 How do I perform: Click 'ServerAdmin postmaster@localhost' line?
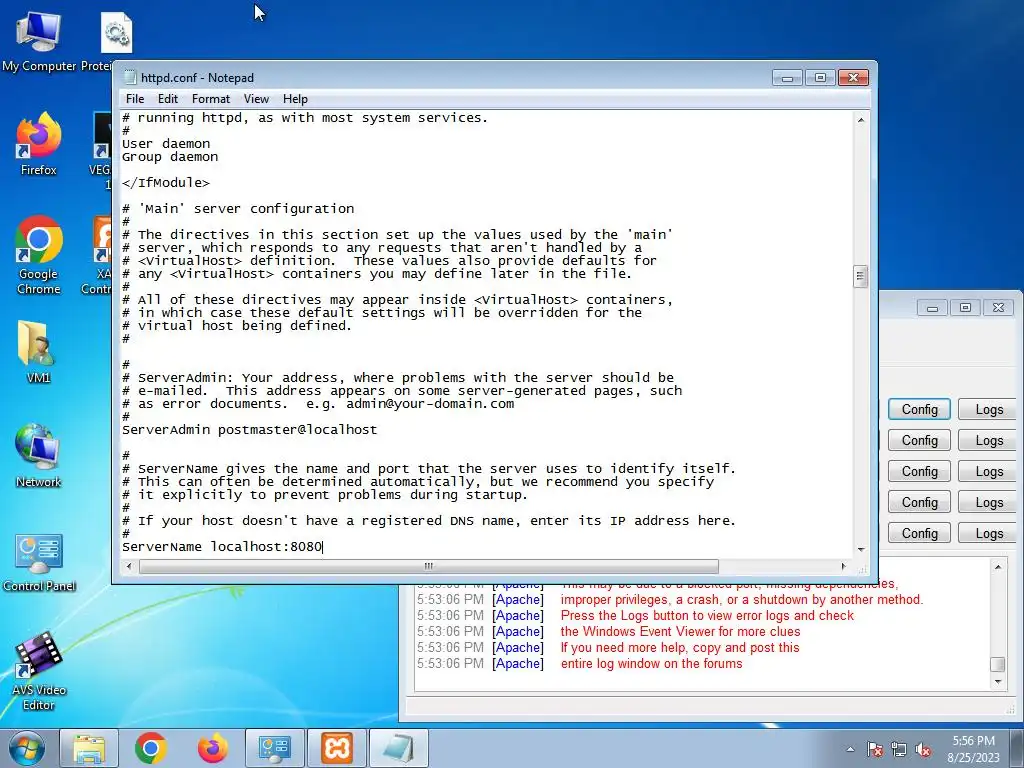click(x=249, y=430)
